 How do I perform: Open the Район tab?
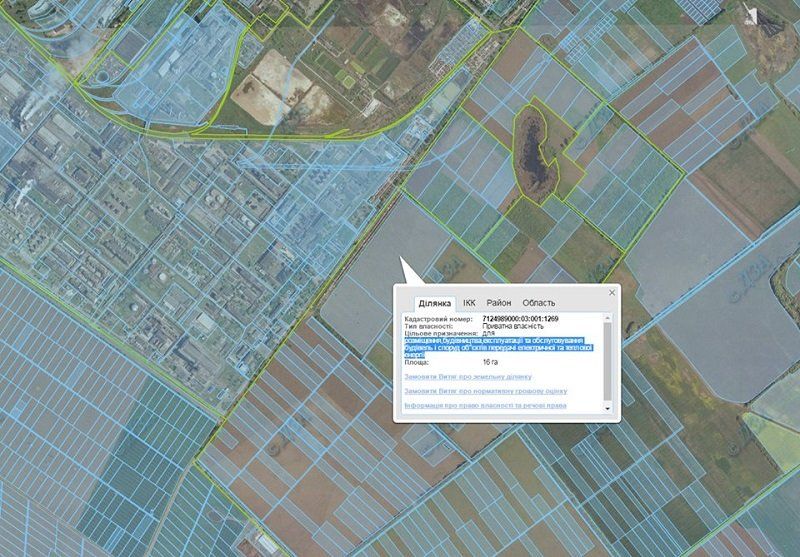point(499,303)
